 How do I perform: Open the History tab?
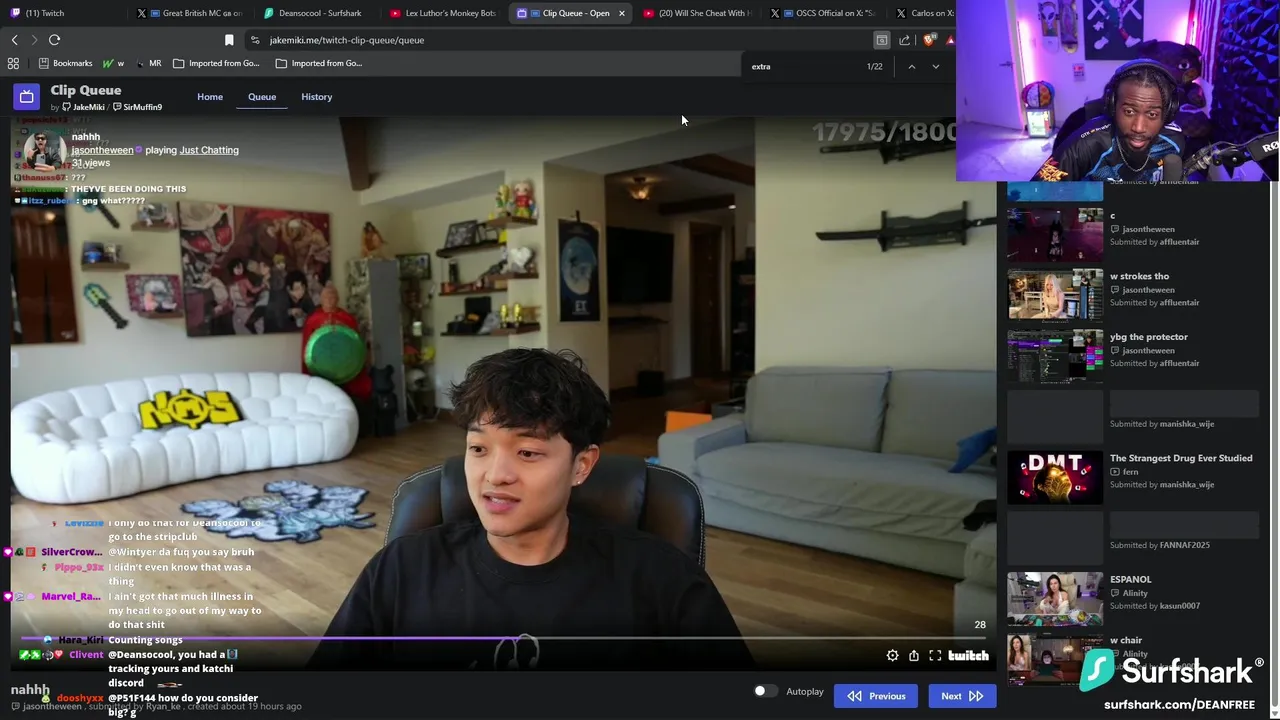[x=316, y=97]
